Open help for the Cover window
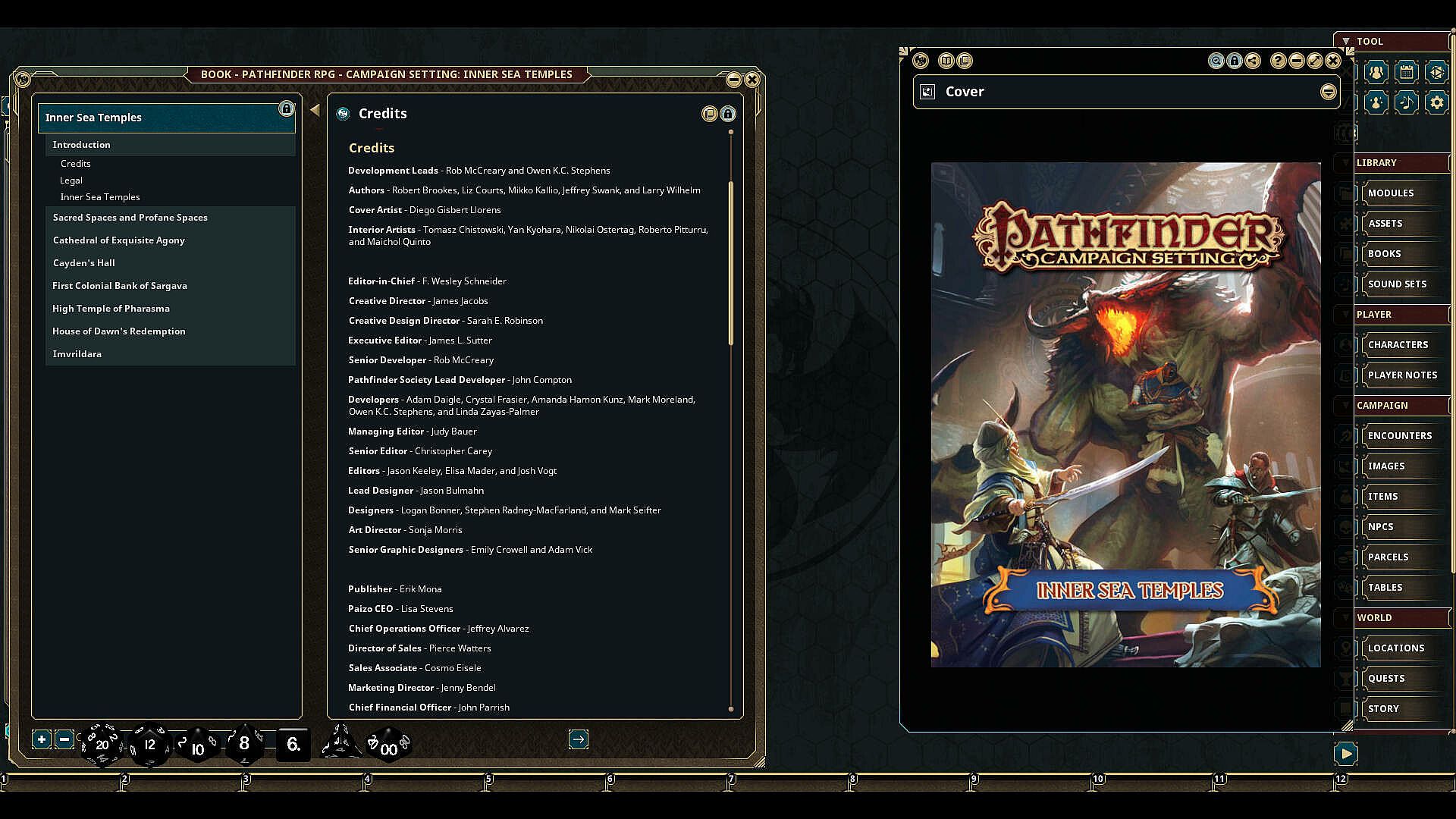This screenshot has width=1456, height=819. point(1278,61)
